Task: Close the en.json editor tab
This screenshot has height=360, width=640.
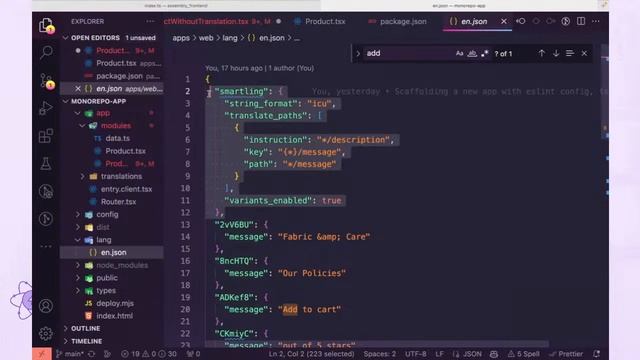Action: [x=504, y=21]
